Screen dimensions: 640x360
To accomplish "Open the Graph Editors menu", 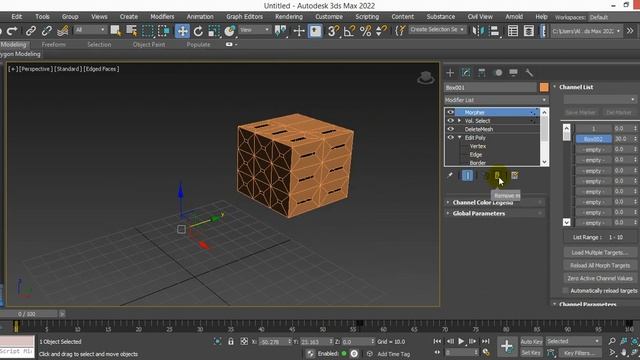I will pyautogui.click(x=244, y=17).
